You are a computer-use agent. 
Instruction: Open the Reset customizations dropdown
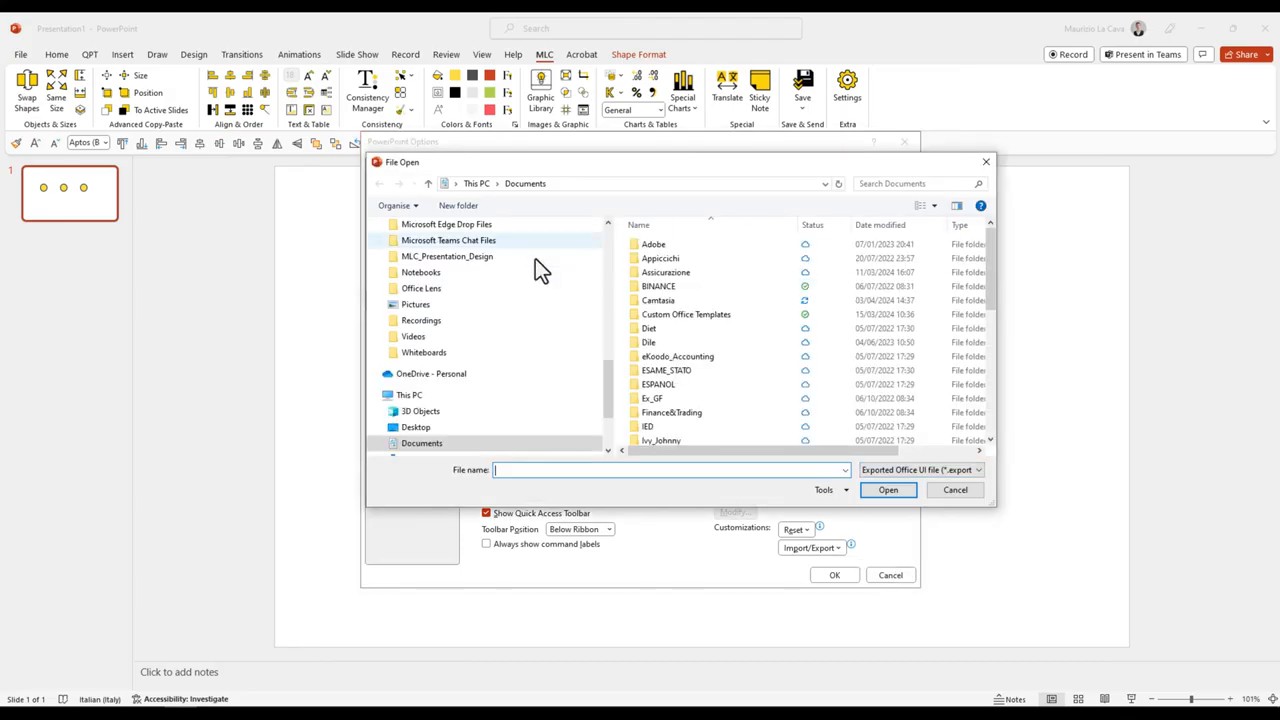pyautogui.click(x=794, y=530)
